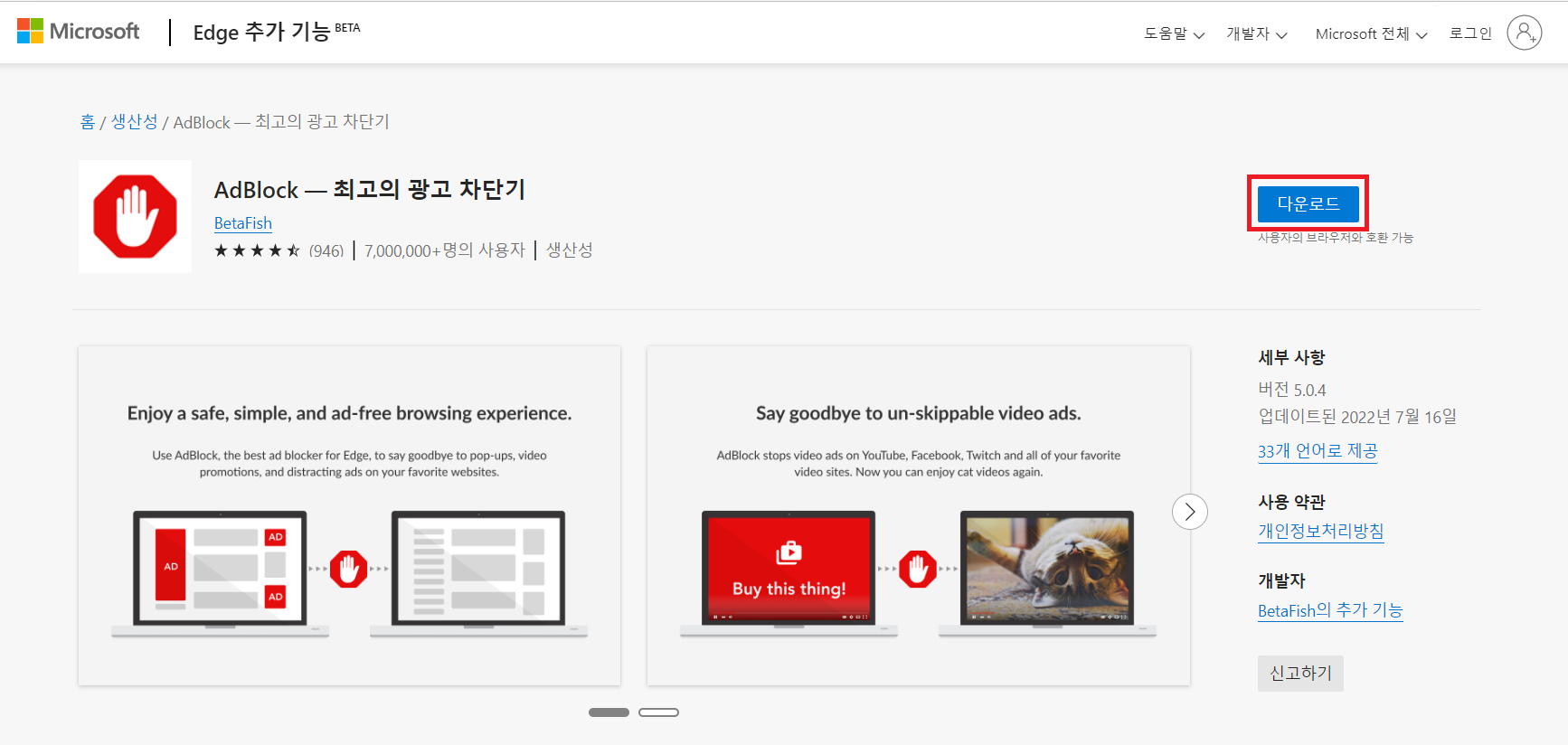Expand the 개발자 dropdown menu
The width and height of the screenshot is (1568, 745).
(1257, 33)
